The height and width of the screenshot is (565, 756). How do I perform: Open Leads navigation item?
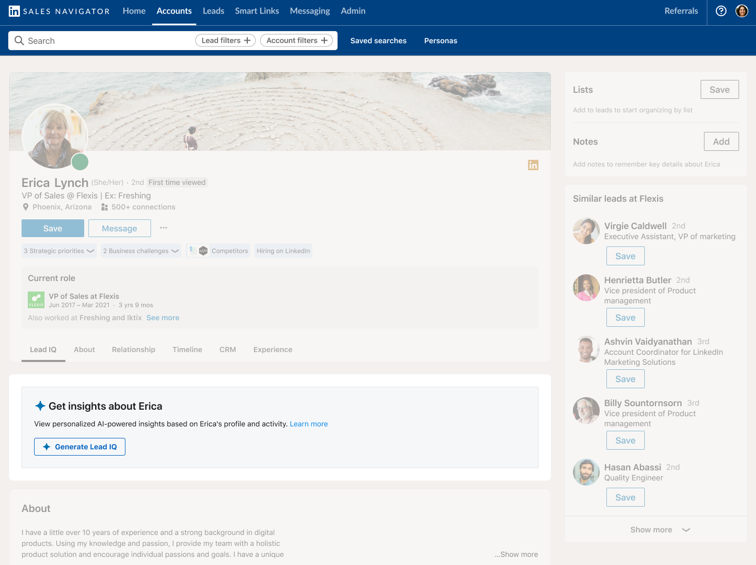click(x=213, y=11)
